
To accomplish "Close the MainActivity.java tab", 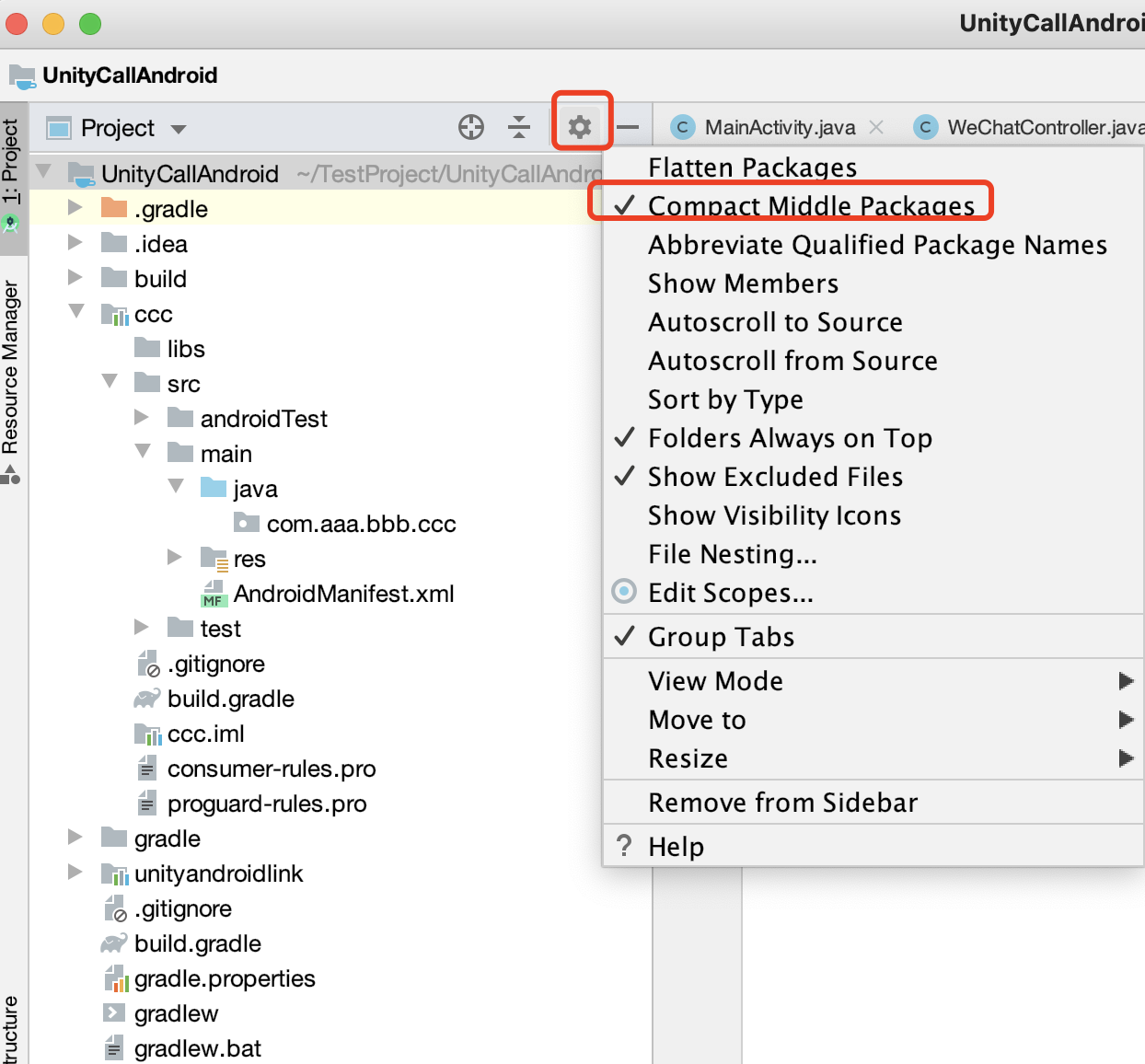I will click(x=876, y=127).
